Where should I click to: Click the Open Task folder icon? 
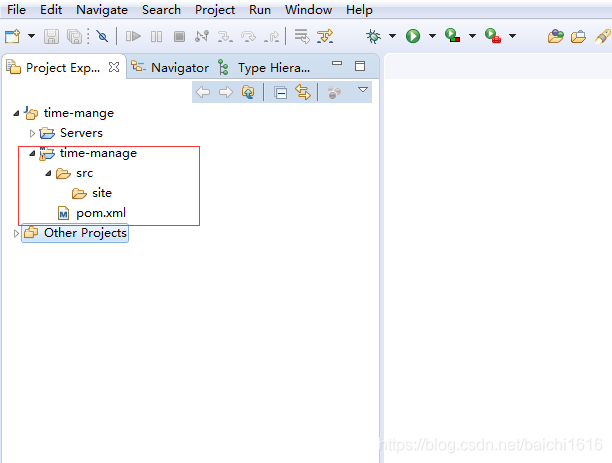(578, 36)
